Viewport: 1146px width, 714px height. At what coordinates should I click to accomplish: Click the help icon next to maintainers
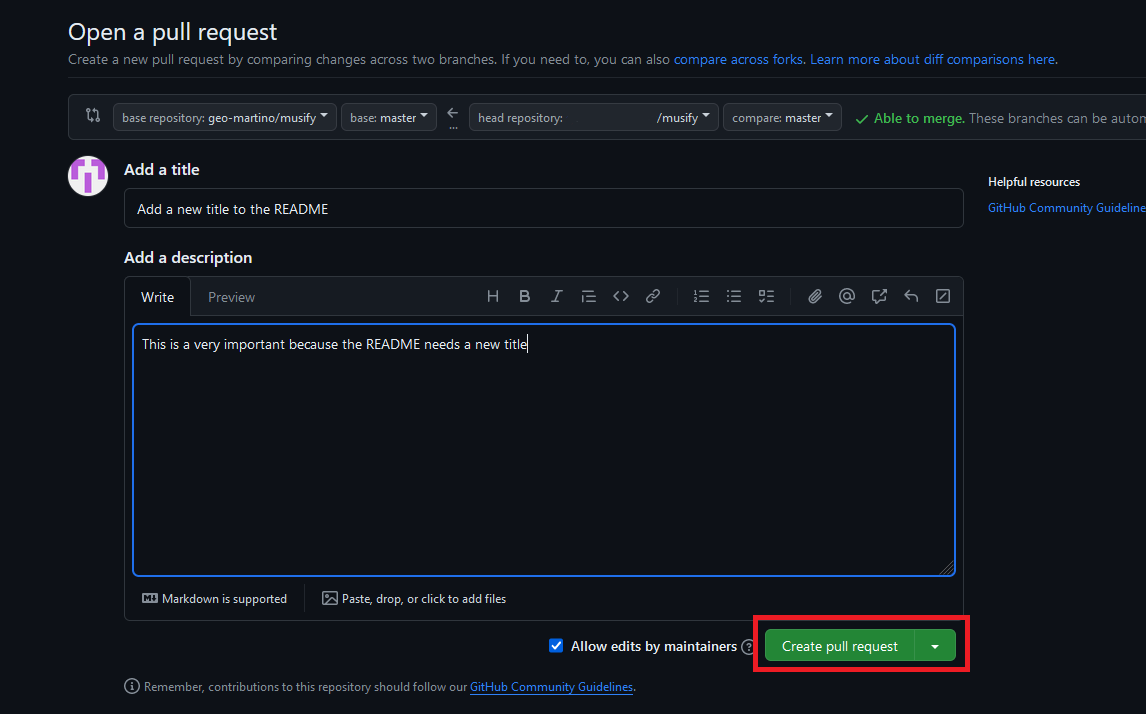748,647
